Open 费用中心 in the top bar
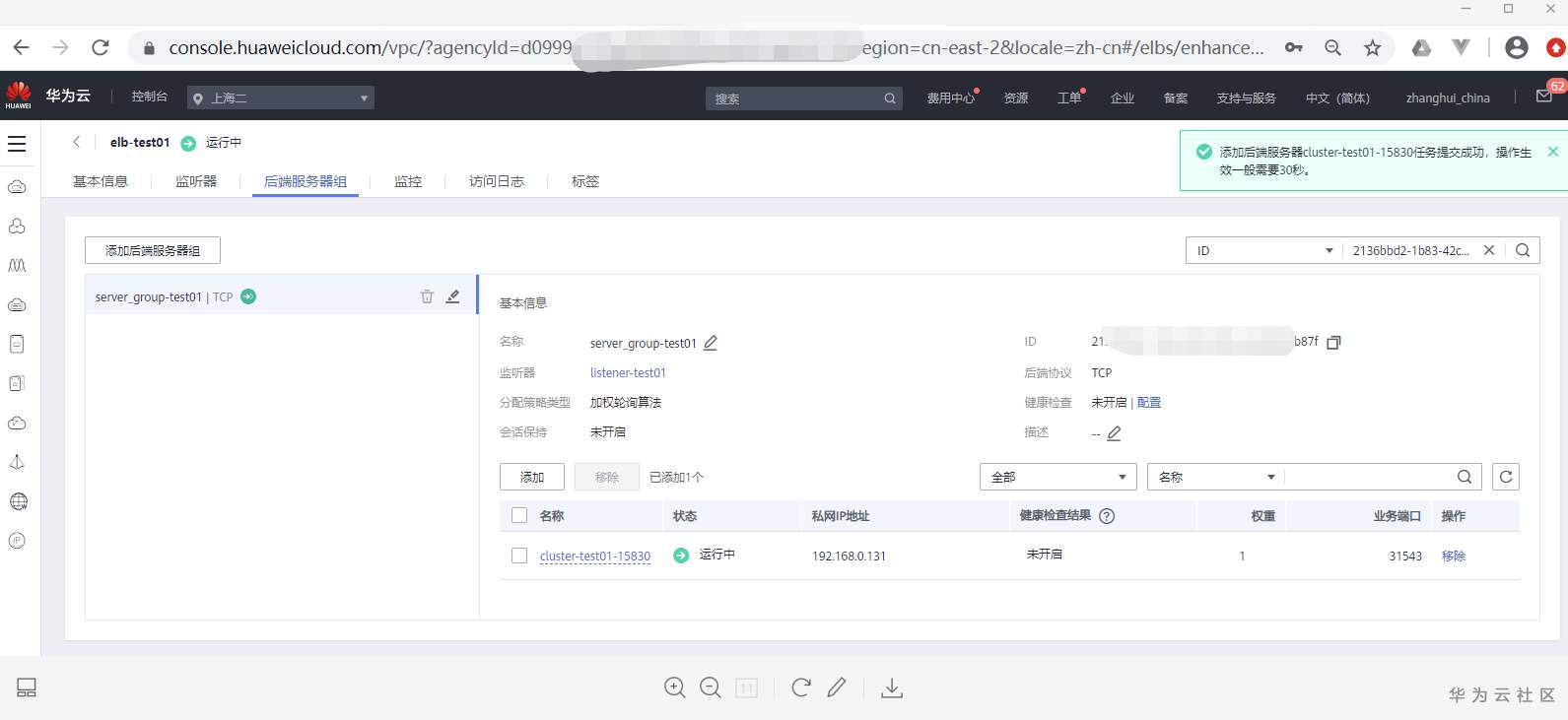The image size is (1568, 720). 951,98
